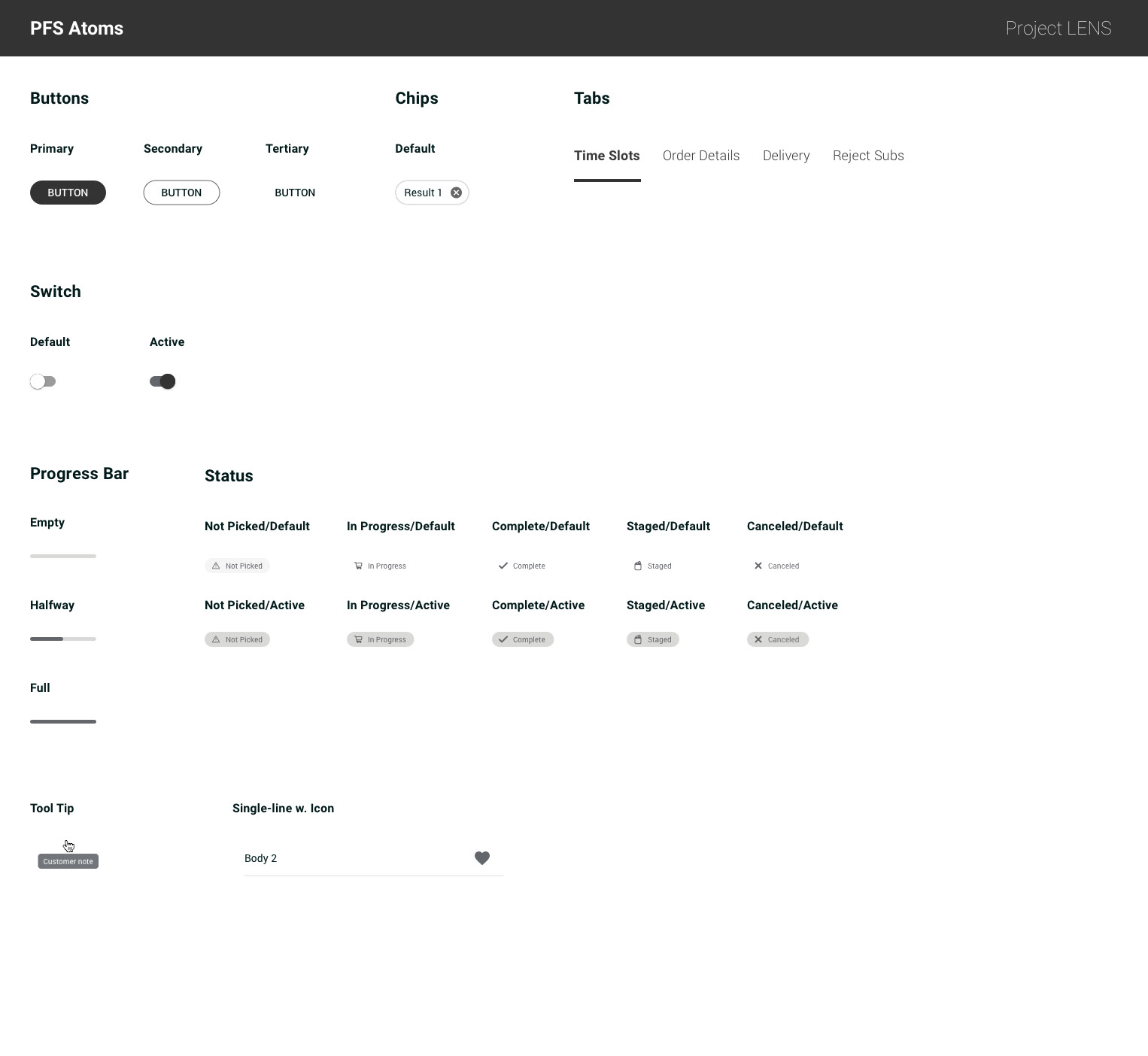Click the 'Tool Tip' heading
Image resolution: width=1148 pixels, height=1056 pixels.
pos(52,808)
